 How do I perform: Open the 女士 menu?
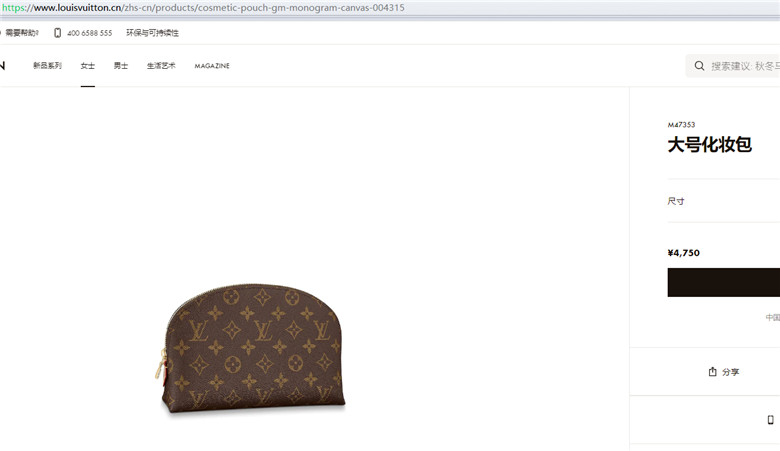coord(88,66)
